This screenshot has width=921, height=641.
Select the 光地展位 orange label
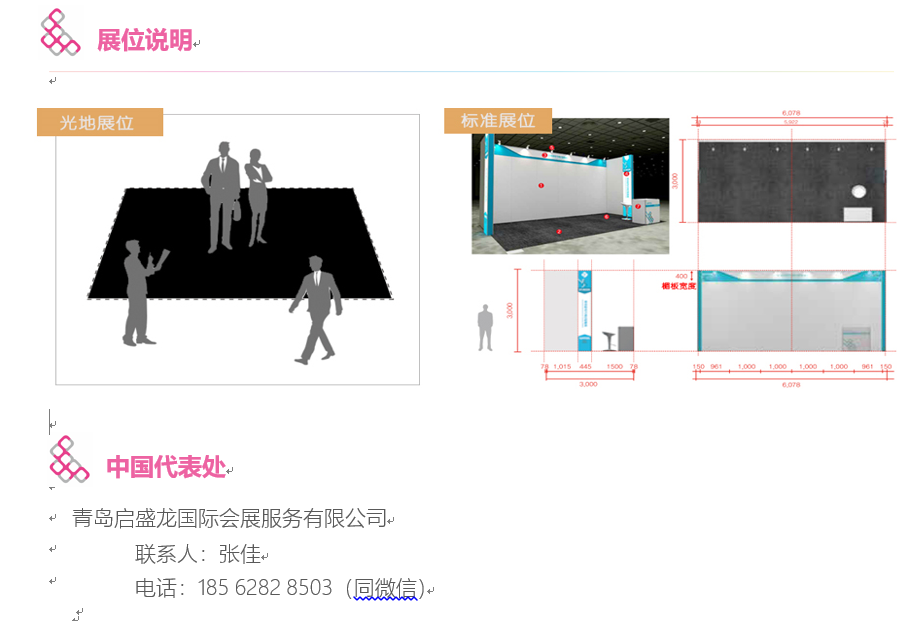coord(99,123)
